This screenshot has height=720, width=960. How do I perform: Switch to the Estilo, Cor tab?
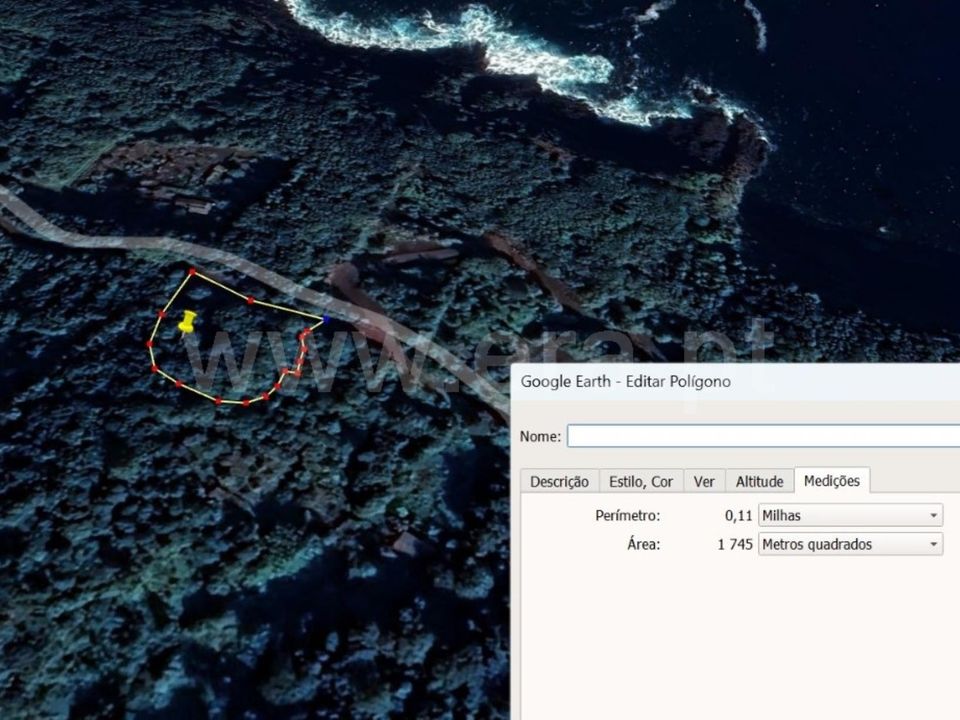click(x=641, y=481)
